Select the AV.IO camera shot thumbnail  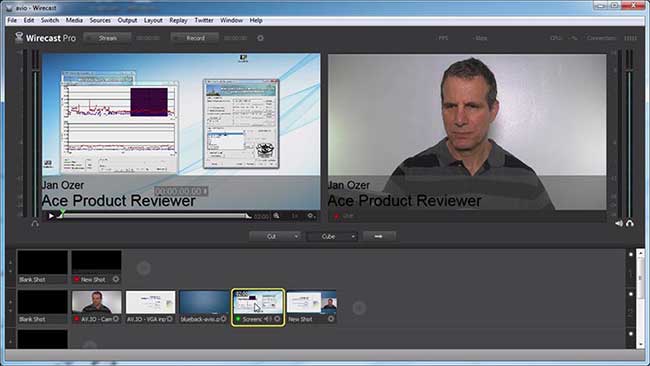coord(96,303)
